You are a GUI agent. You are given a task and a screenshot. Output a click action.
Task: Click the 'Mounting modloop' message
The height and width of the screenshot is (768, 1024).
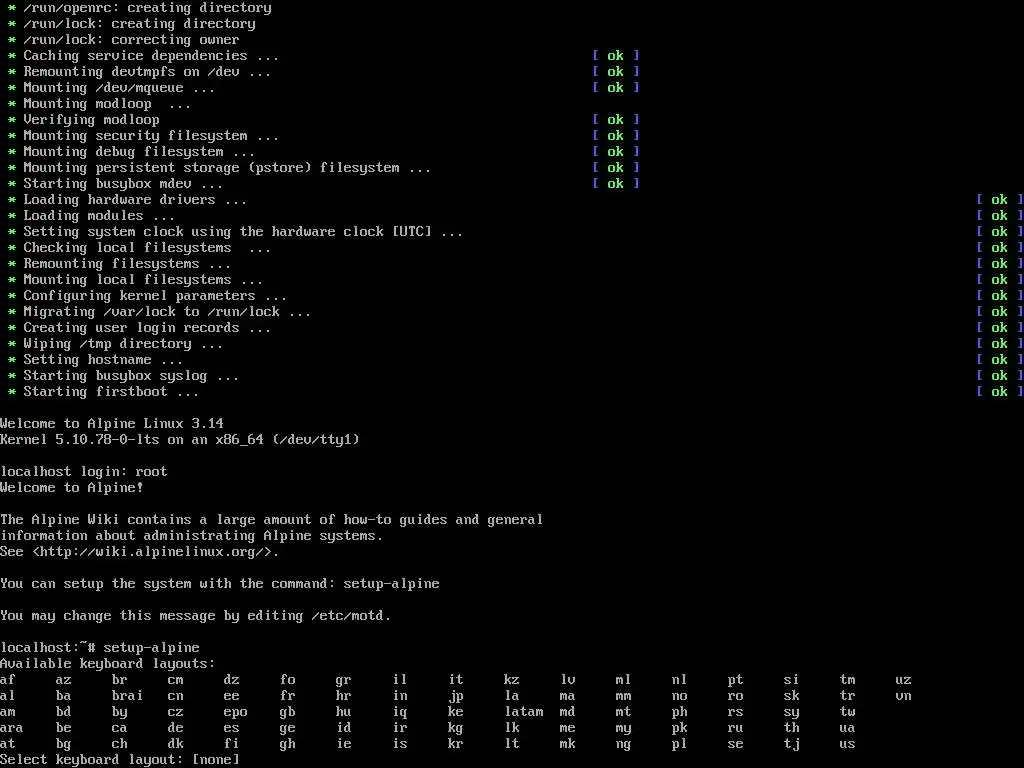click(x=106, y=104)
